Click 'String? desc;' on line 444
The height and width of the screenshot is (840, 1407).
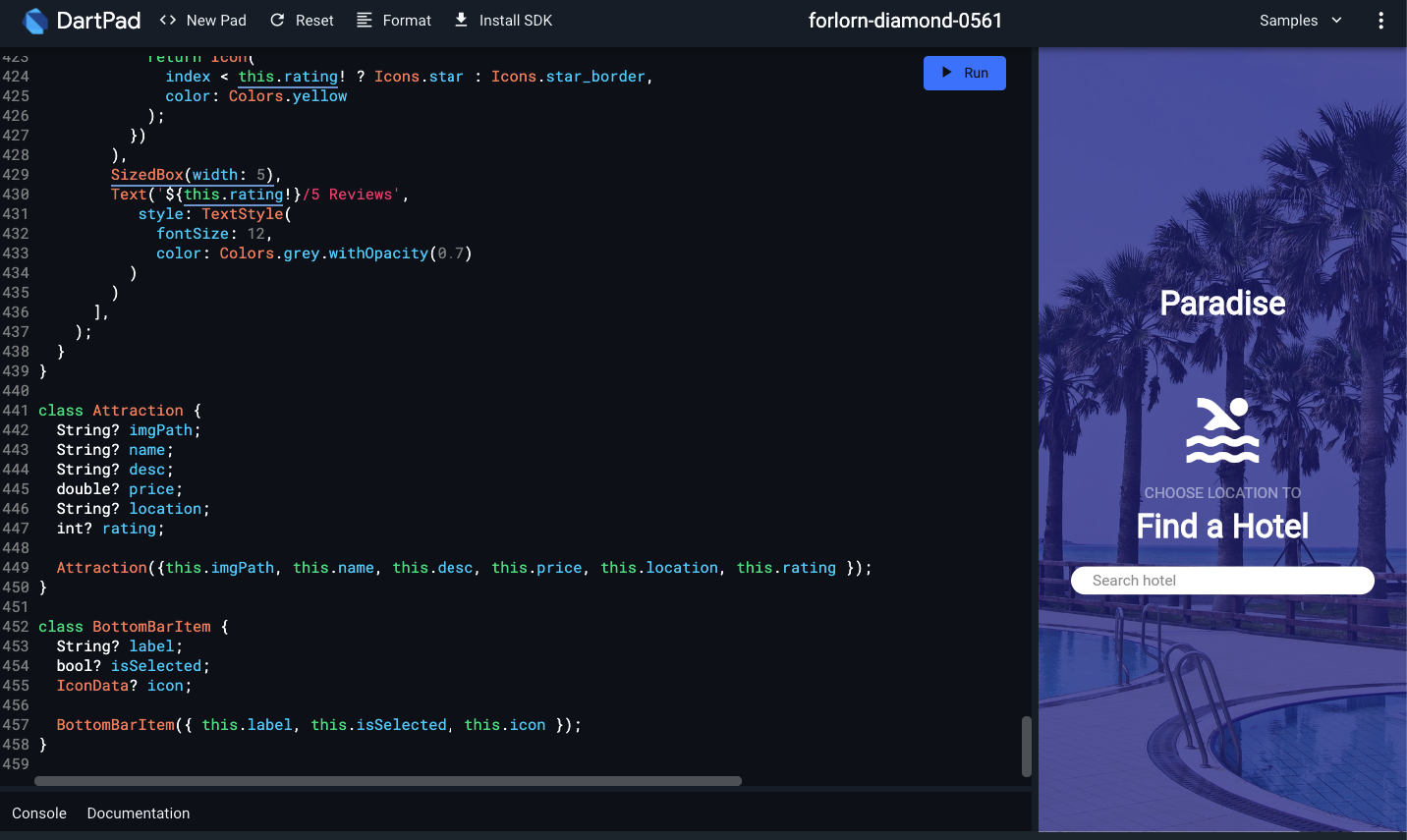(x=115, y=470)
